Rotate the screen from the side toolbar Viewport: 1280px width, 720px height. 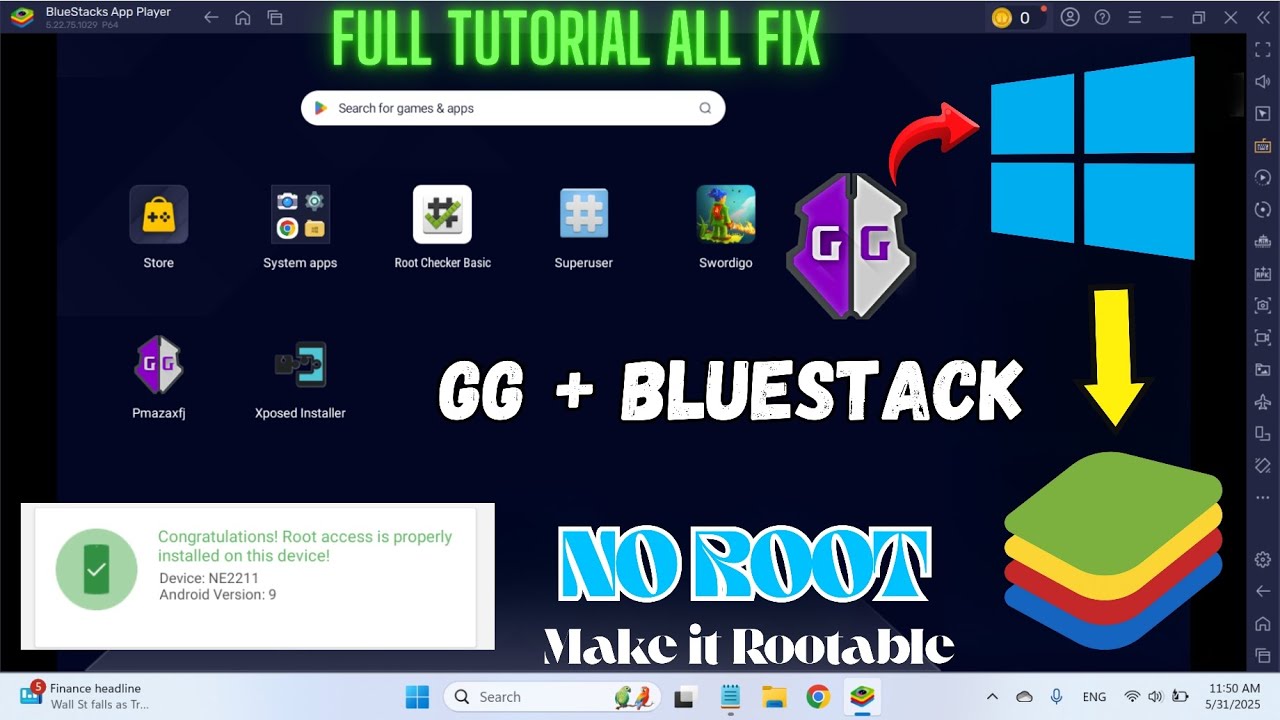click(x=1263, y=433)
